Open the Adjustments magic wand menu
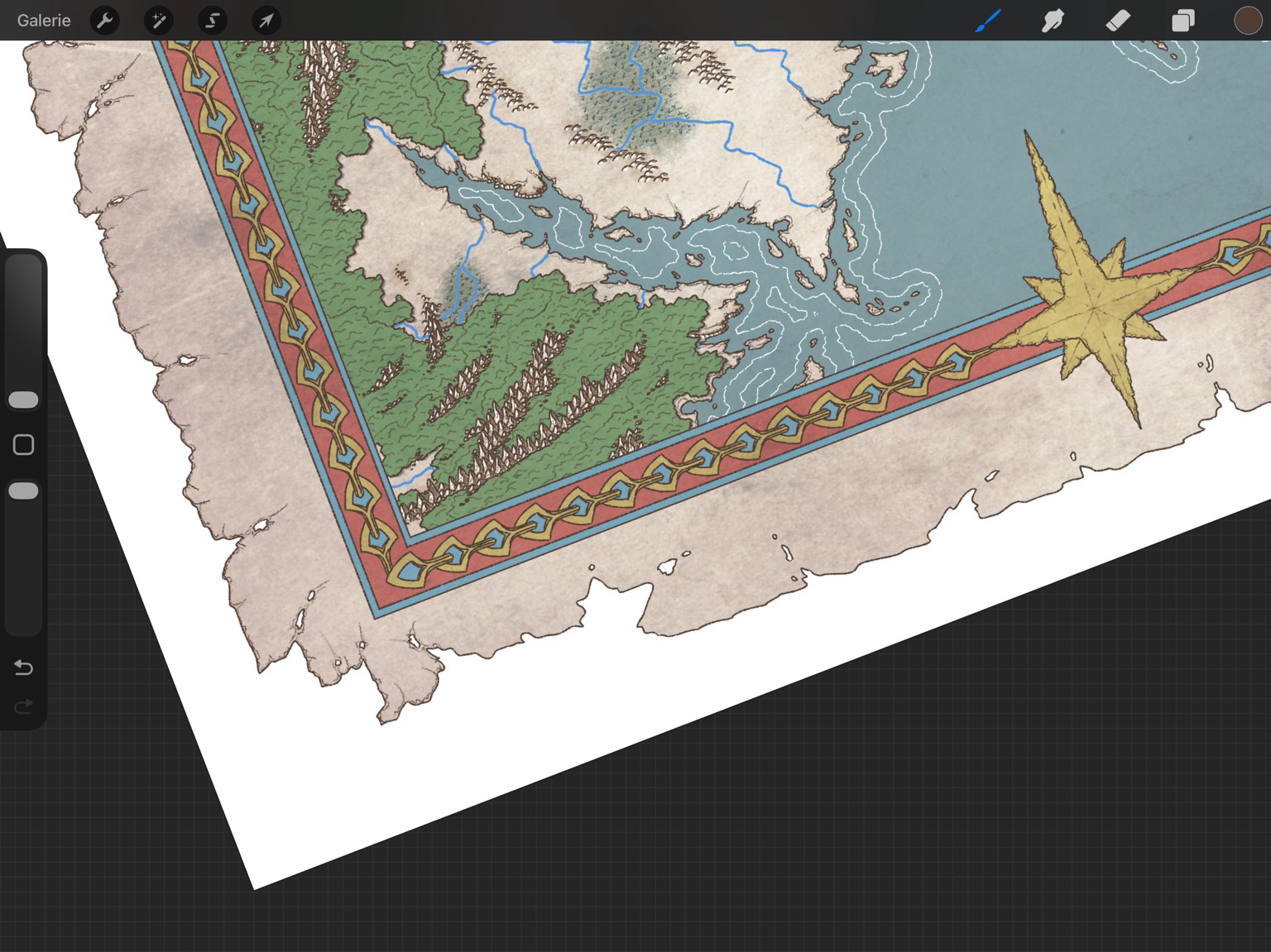 158,21
